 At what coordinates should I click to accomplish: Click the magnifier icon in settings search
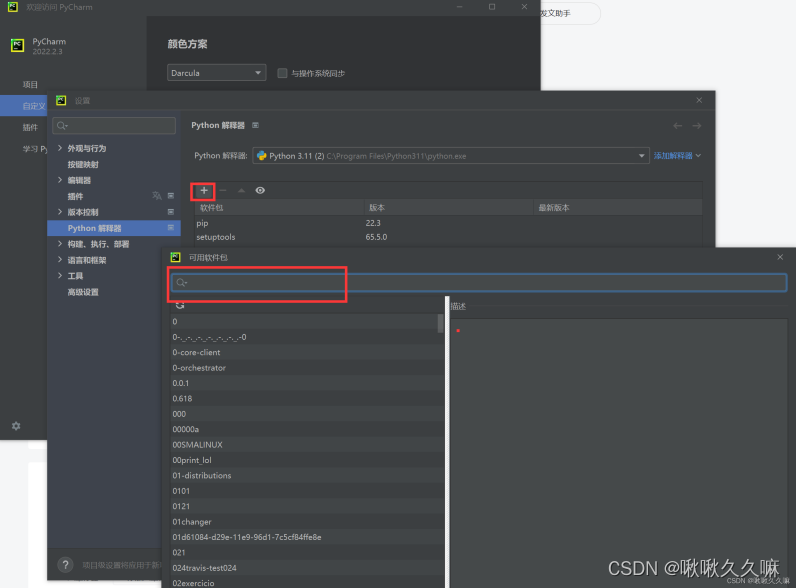click(62, 125)
